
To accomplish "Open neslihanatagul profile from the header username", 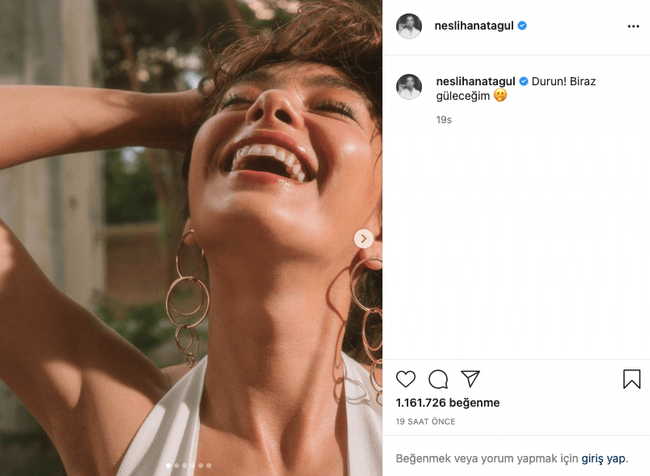I will [x=475, y=26].
